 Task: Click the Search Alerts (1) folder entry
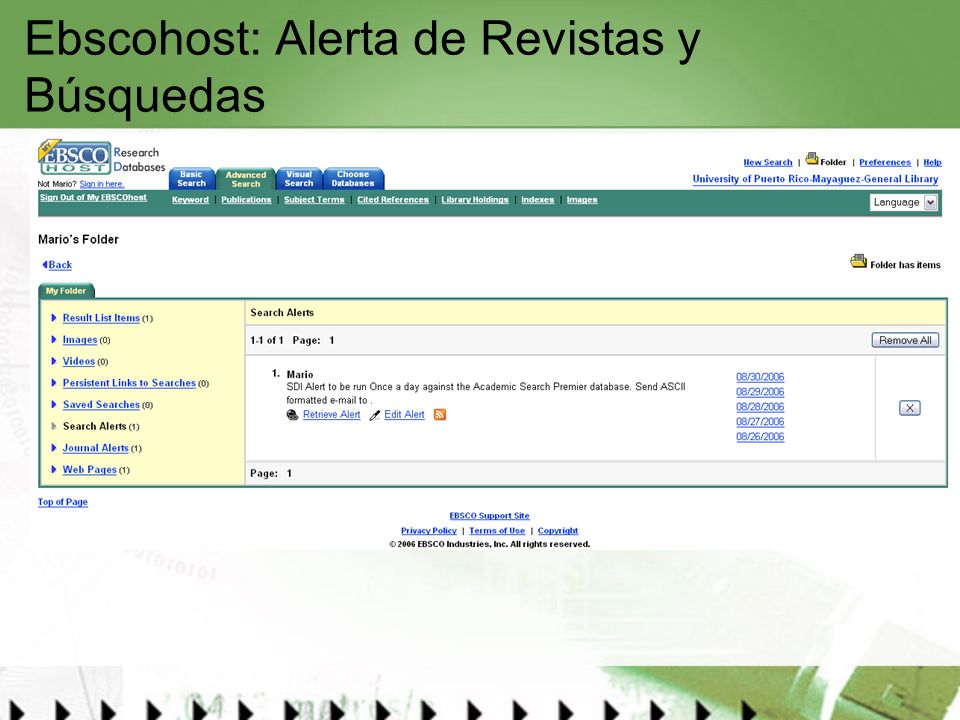click(101, 426)
